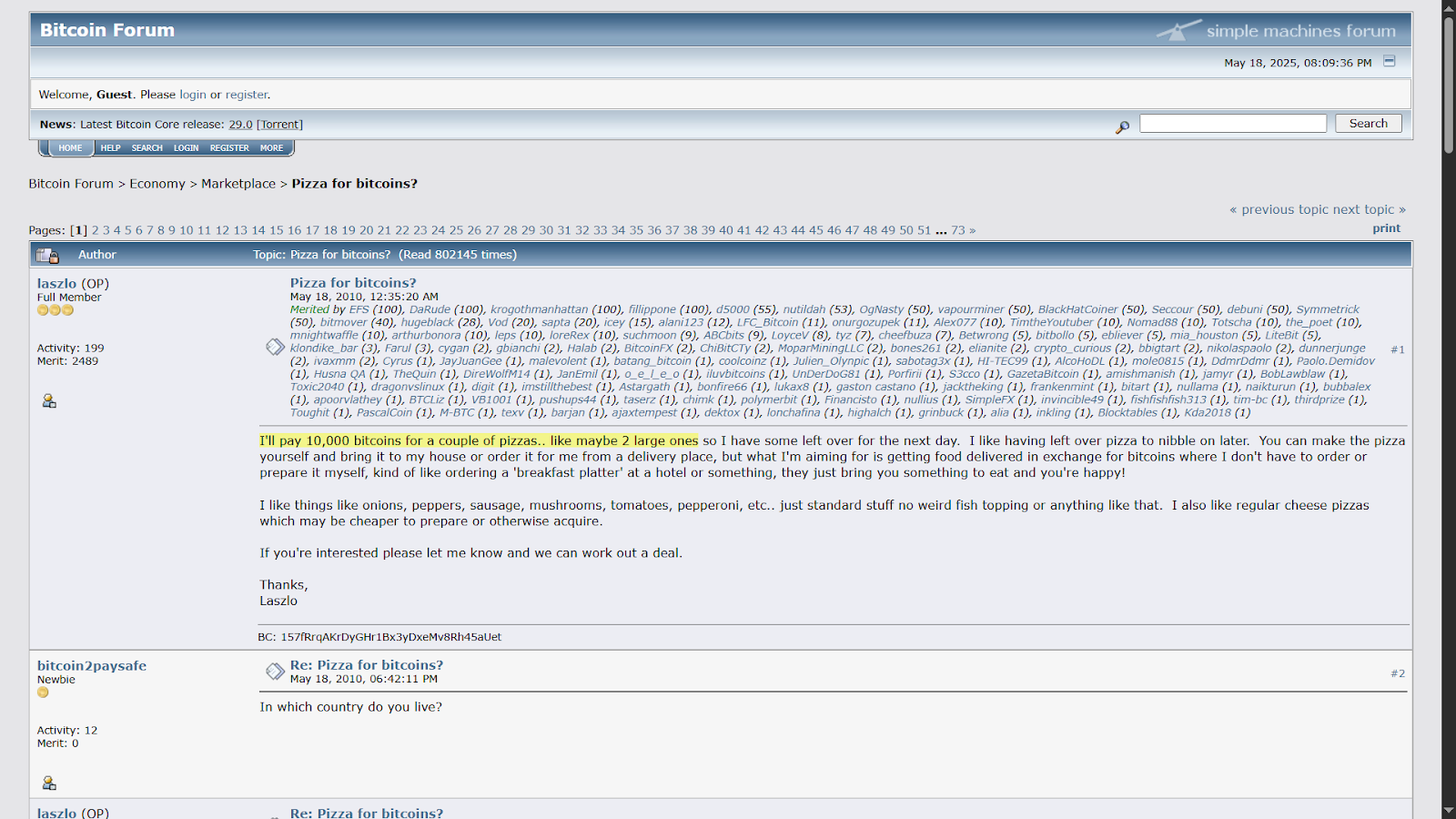Click the Bitcoin Forum header title
The image size is (1456, 819).
[x=107, y=30]
